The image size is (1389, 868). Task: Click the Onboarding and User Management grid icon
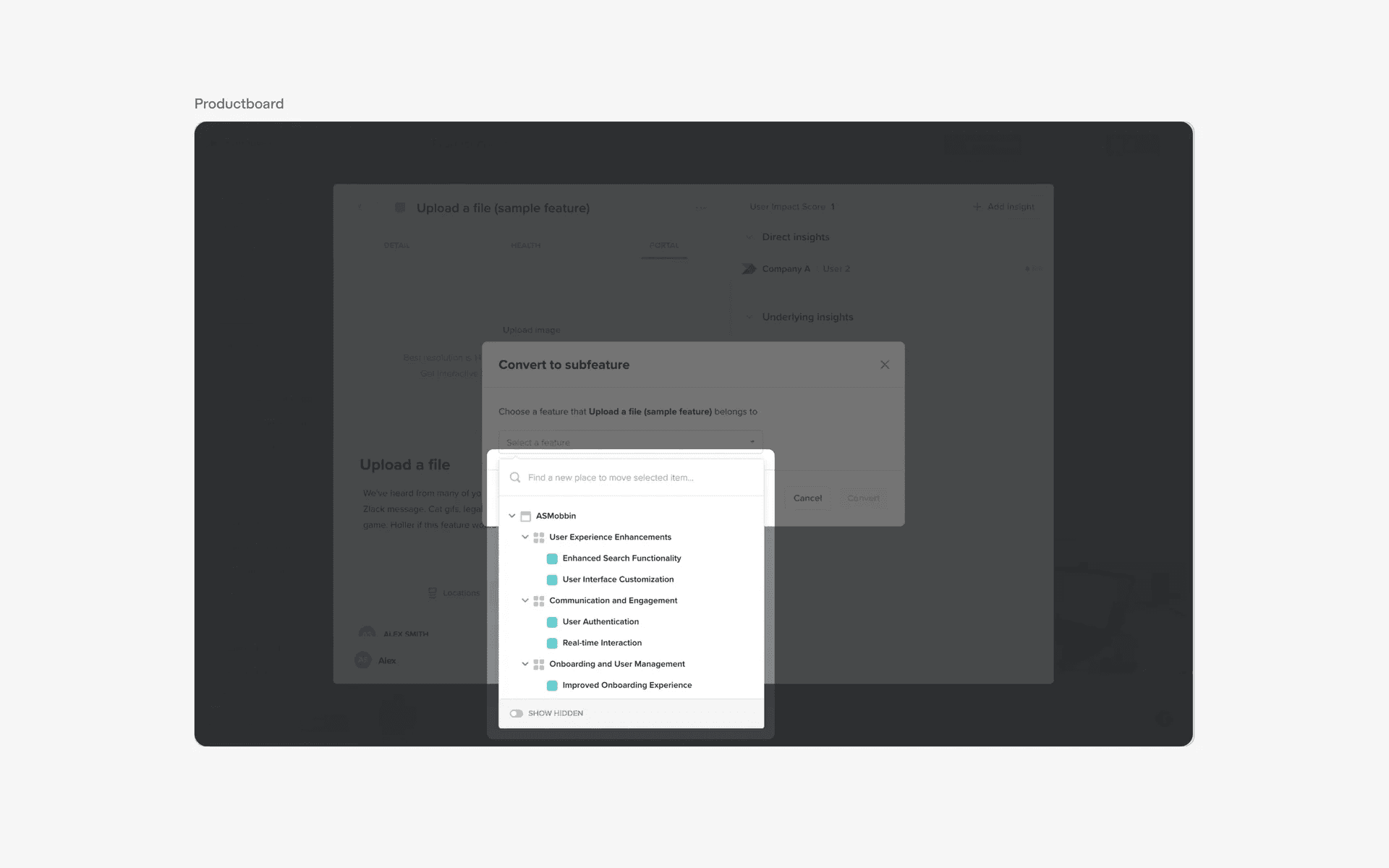(539, 664)
